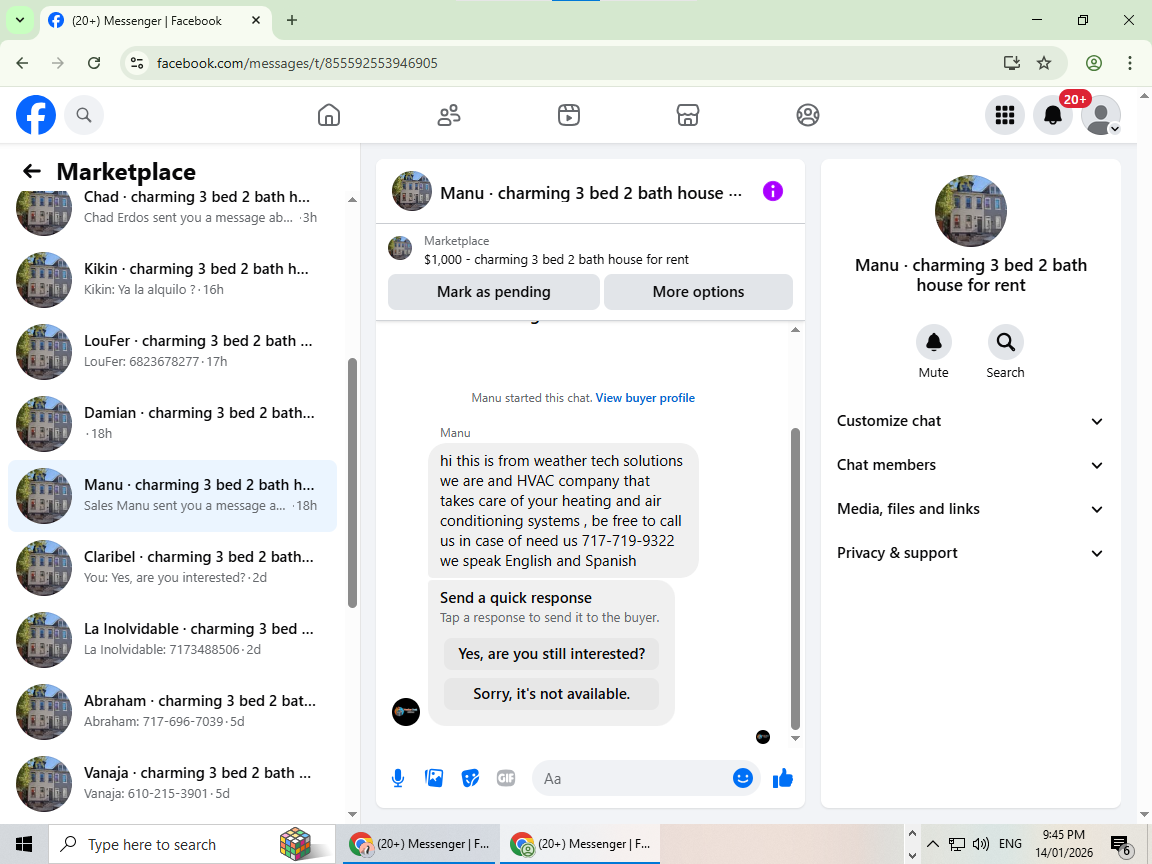Viewport: 1152px width, 864px height.
Task: Open the Chrome profile icon
Action: click(x=1094, y=63)
